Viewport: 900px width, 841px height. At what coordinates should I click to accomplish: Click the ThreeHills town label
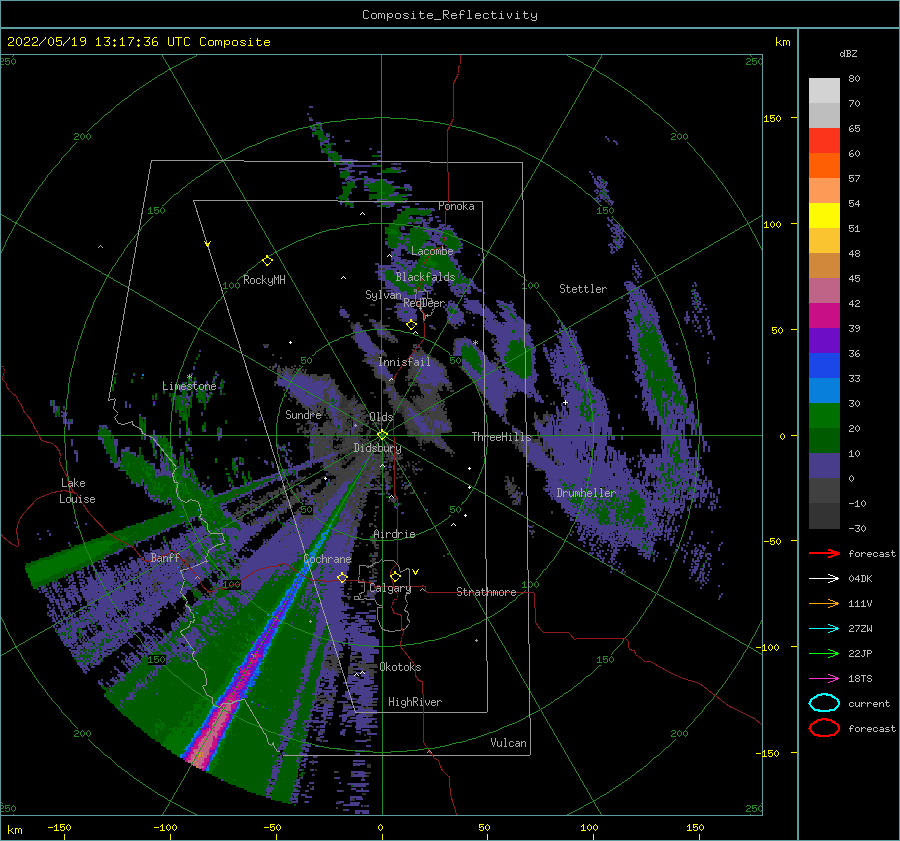tap(501, 437)
